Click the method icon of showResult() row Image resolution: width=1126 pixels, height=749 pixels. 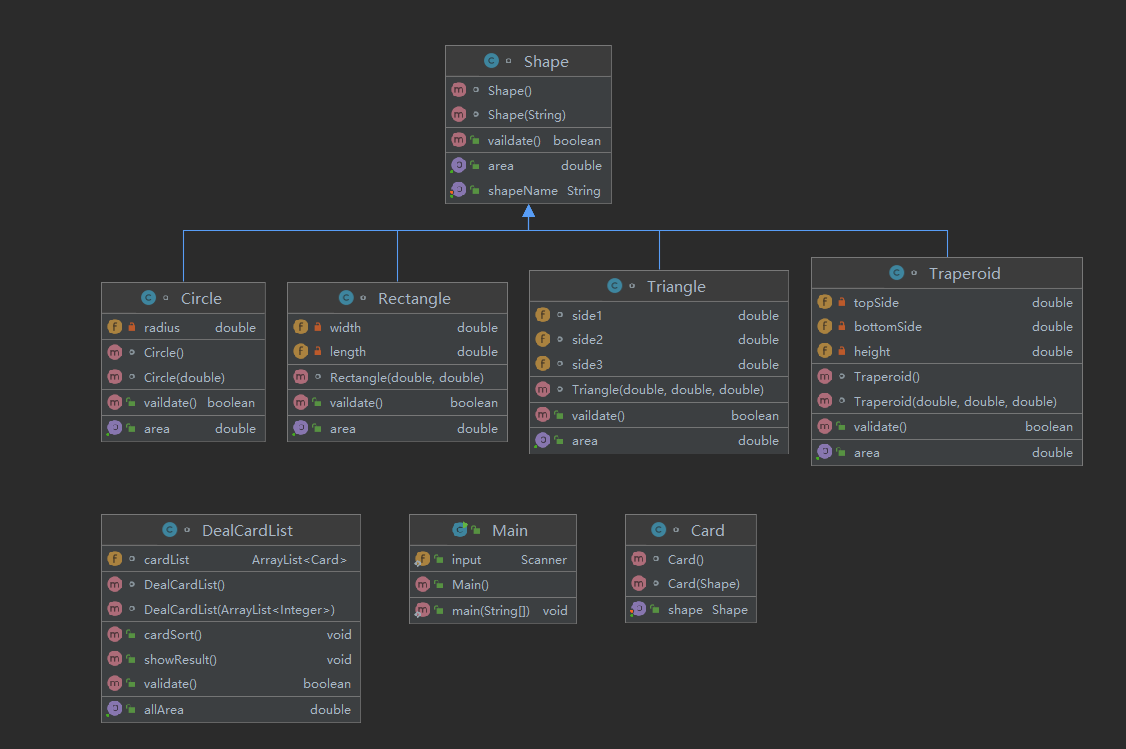[x=115, y=659]
